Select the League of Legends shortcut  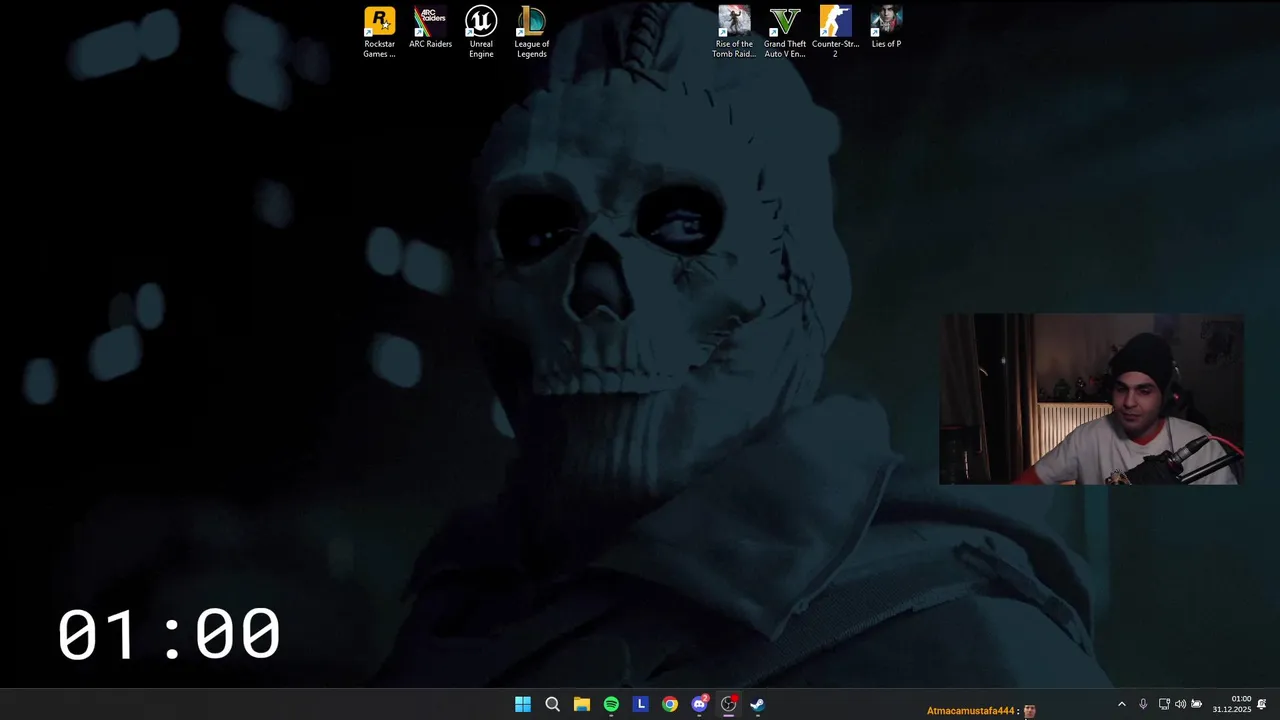pos(531,32)
